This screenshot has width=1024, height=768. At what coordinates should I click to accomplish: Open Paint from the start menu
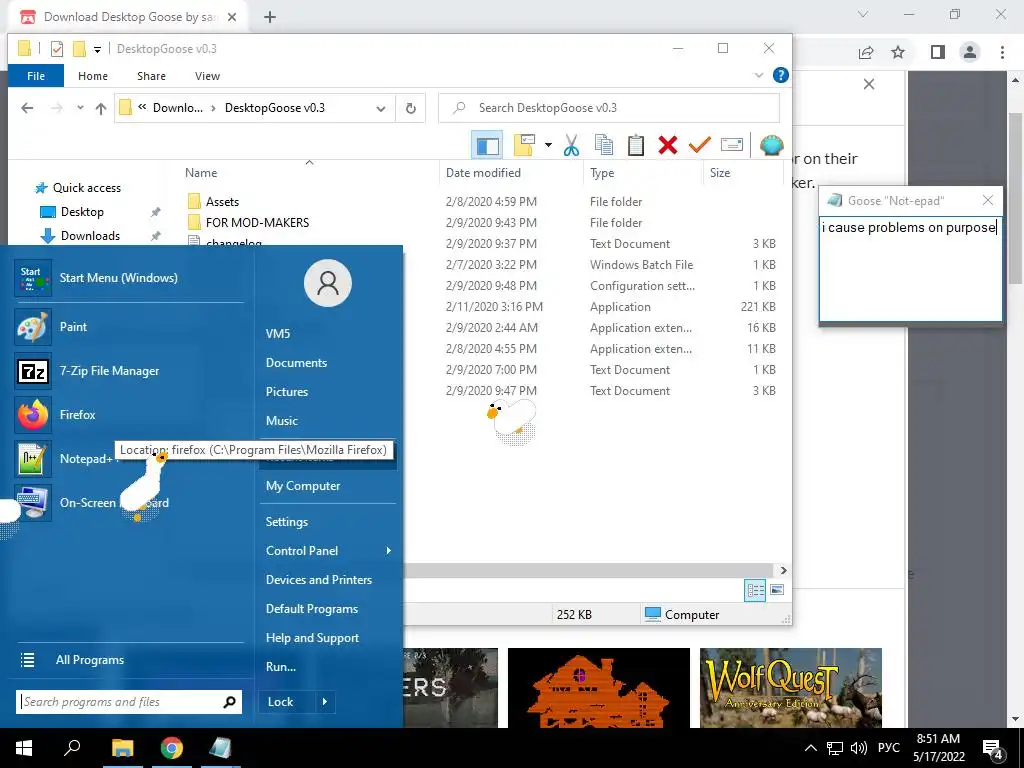[x=73, y=327]
